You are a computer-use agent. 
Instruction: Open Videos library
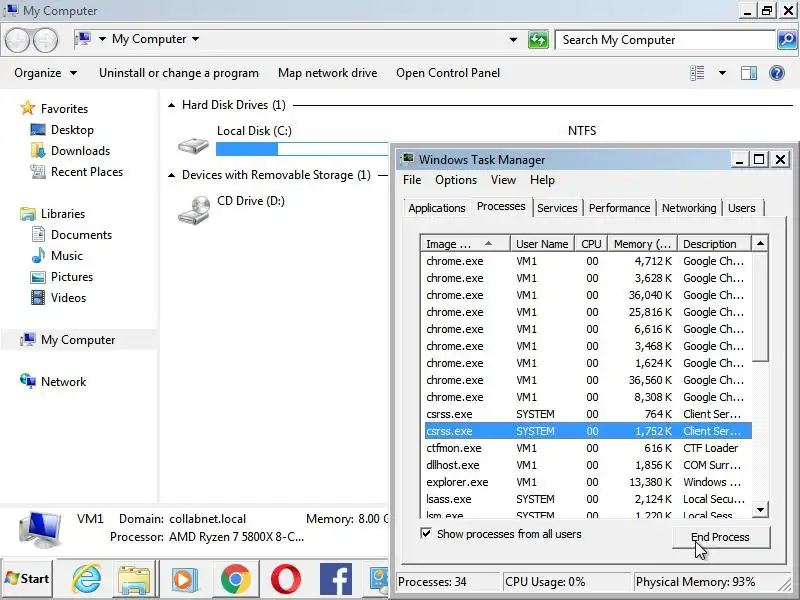coord(68,297)
